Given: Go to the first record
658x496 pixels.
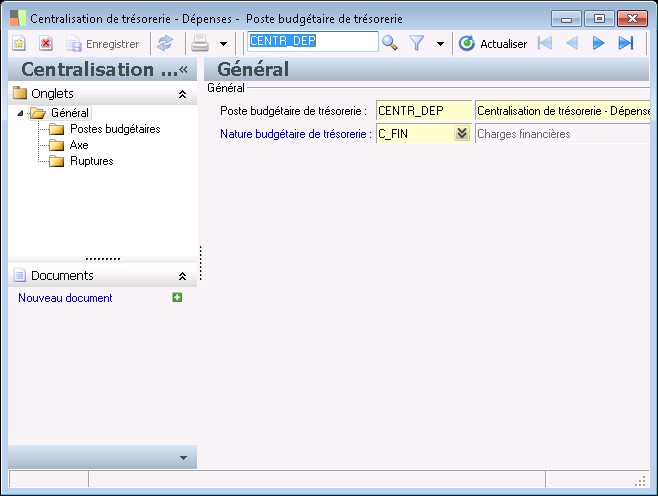Looking at the screenshot, I should [x=545, y=43].
